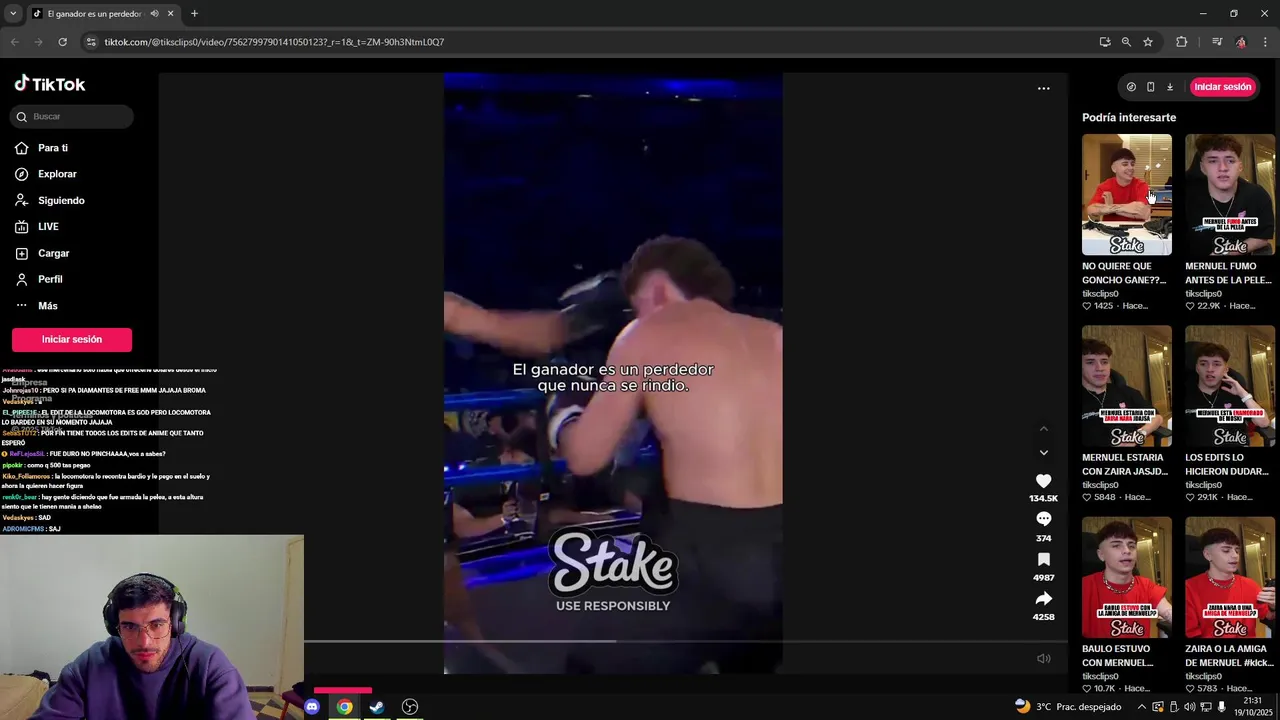Click the weather widget 3°C Prac. despejado

coord(1067,707)
